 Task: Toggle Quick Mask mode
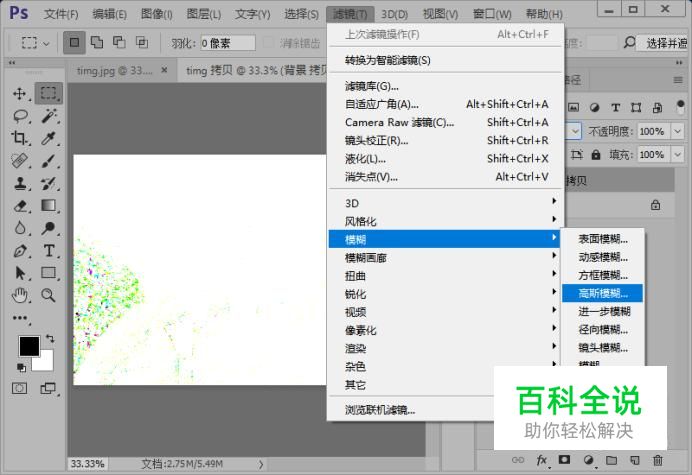(x=19, y=388)
